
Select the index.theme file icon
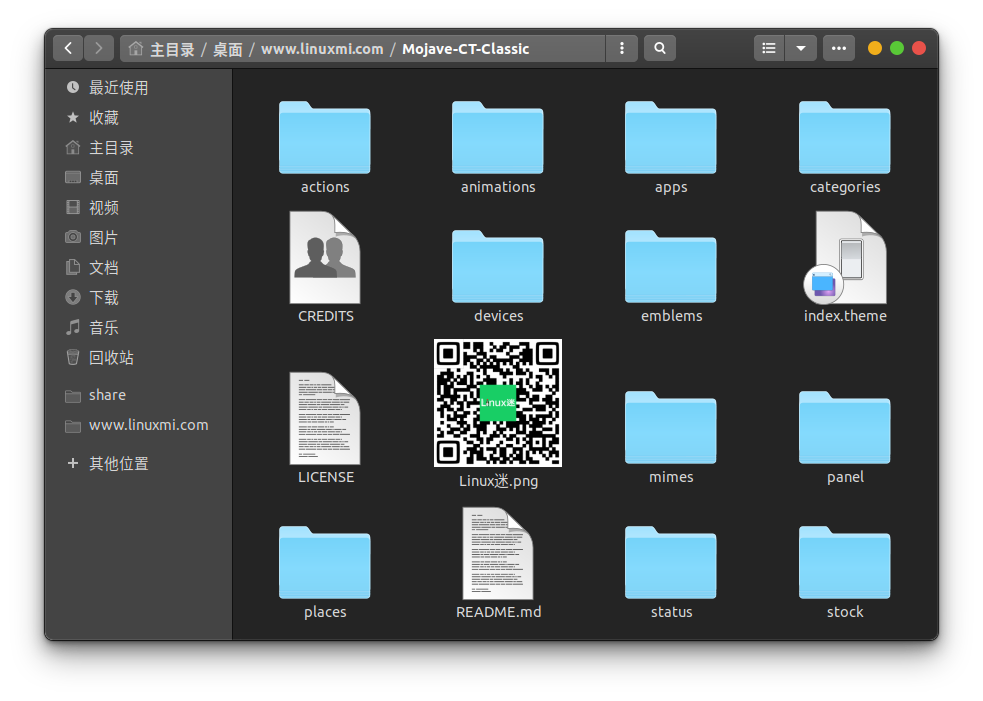coord(845,258)
